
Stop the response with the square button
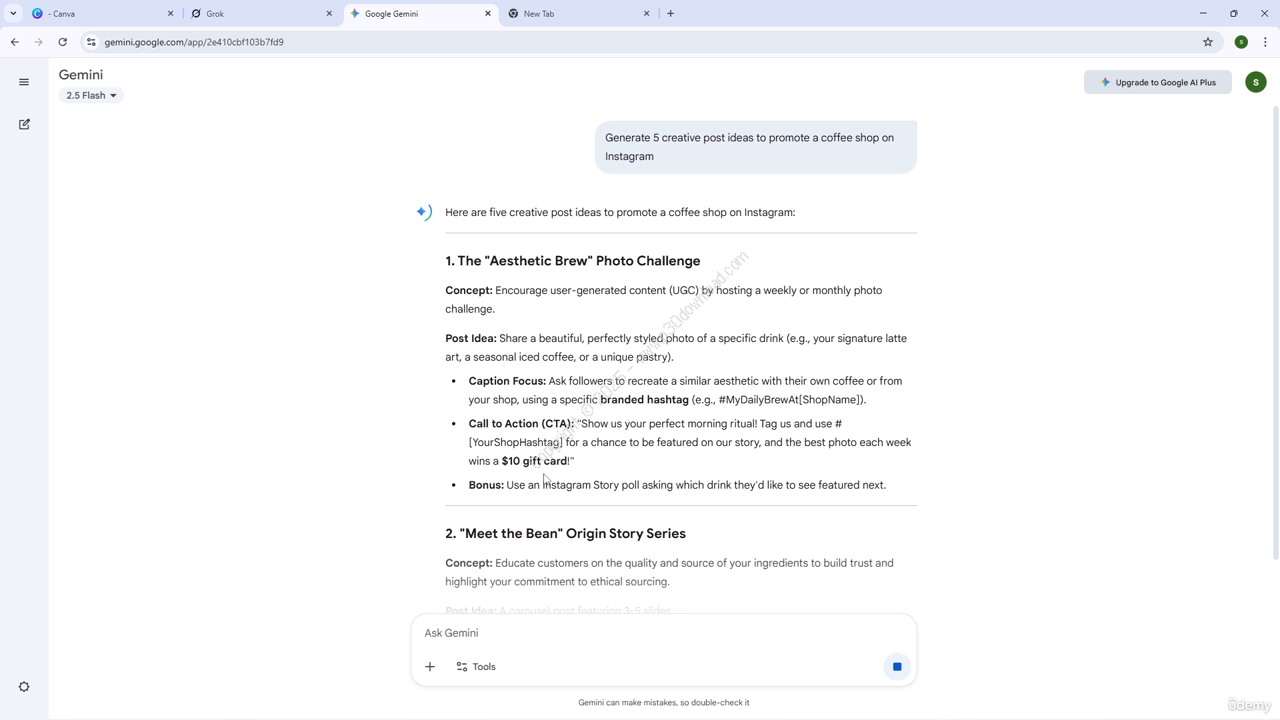pyautogui.click(x=897, y=667)
